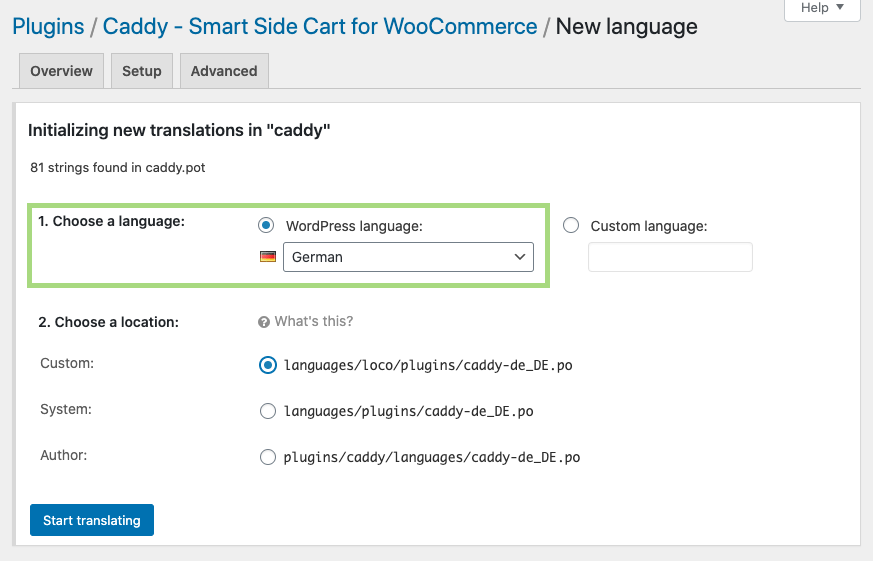Select the WordPress language radio button

click(x=266, y=225)
